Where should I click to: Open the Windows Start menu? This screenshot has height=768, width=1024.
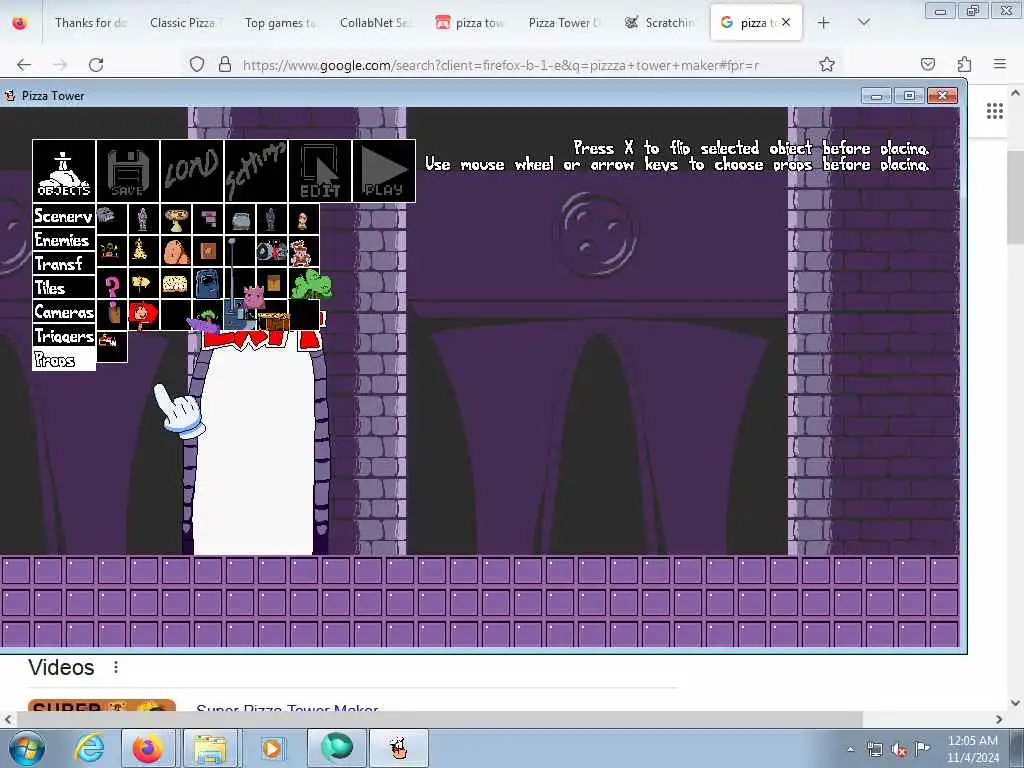[x=27, y=748]
